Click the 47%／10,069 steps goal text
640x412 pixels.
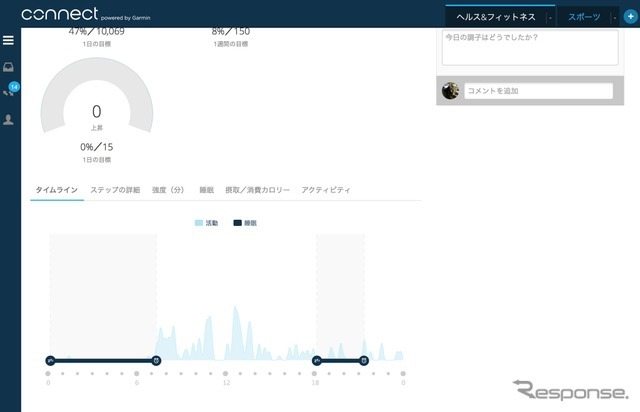click(x=97, y=31)
